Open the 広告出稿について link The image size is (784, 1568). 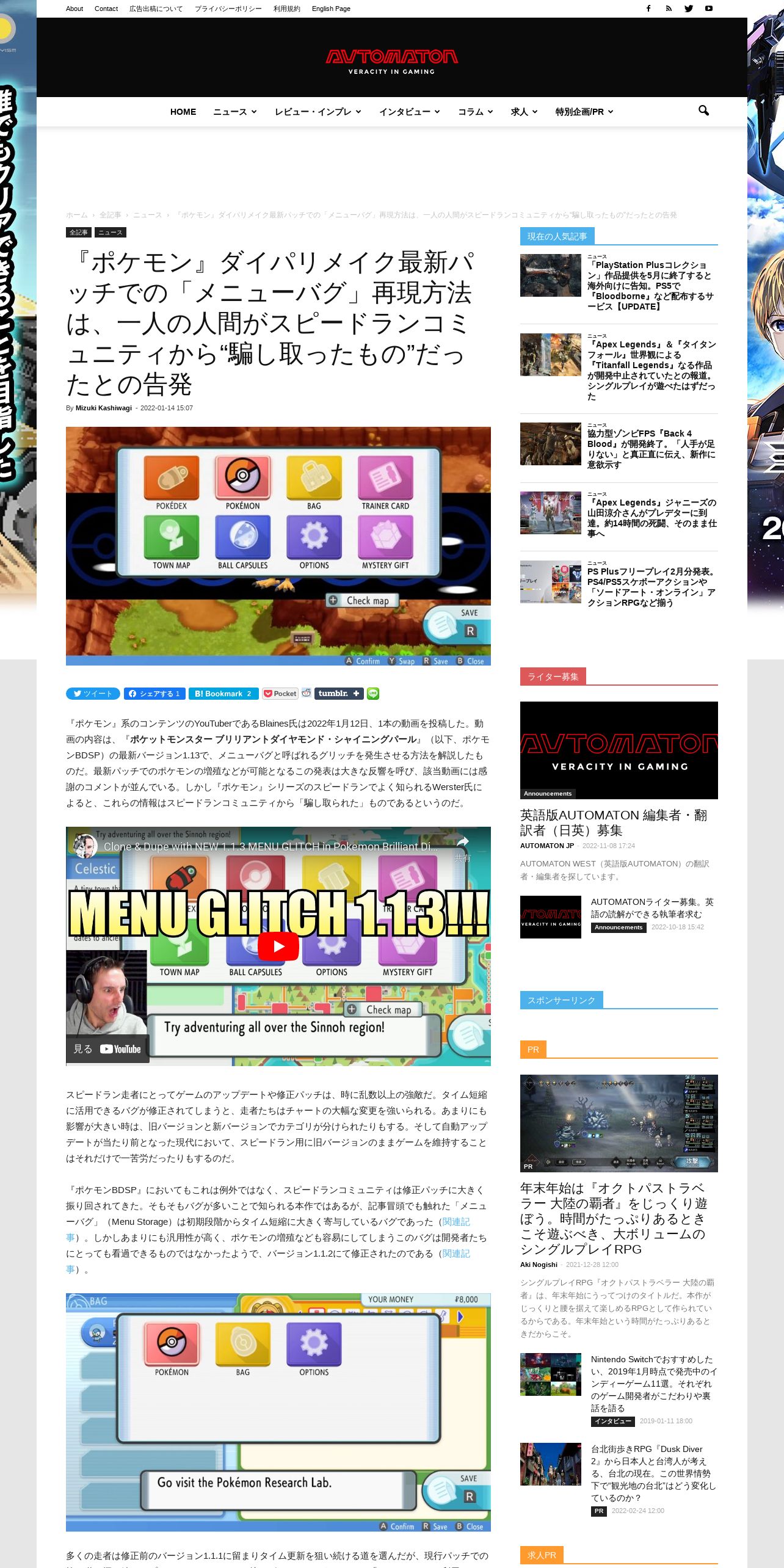coord(156,9)
